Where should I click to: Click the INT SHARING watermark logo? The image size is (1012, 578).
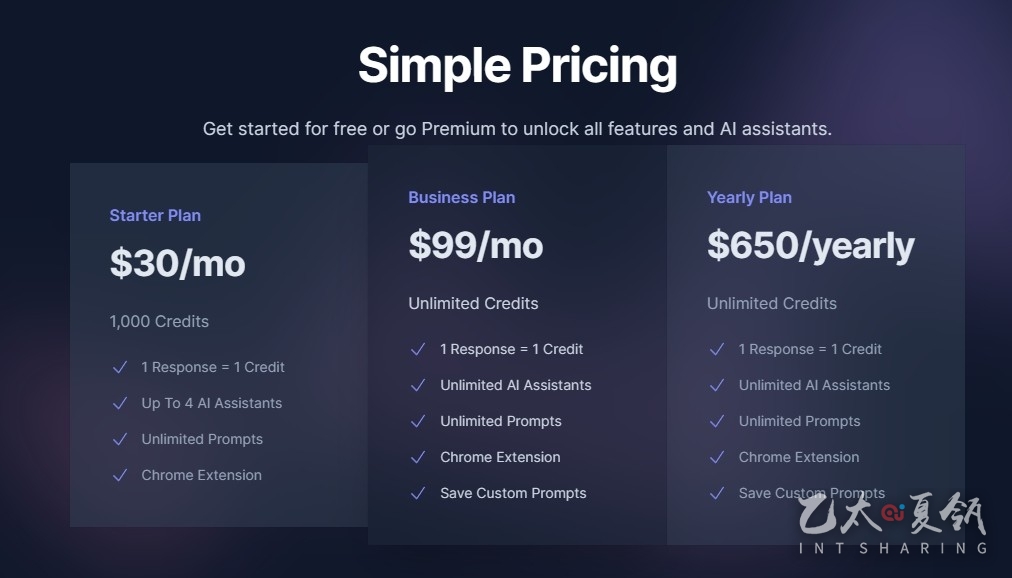(x=893, y=524)
